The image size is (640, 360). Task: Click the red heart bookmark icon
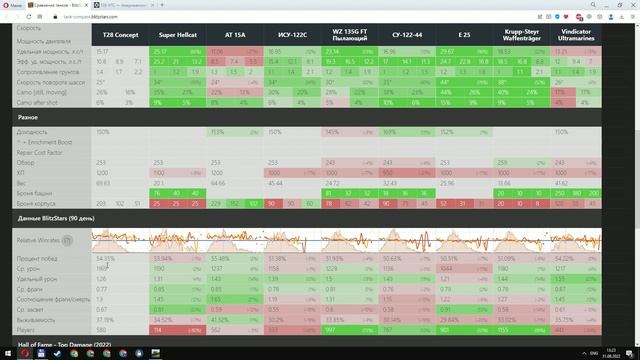click(566, 17)
